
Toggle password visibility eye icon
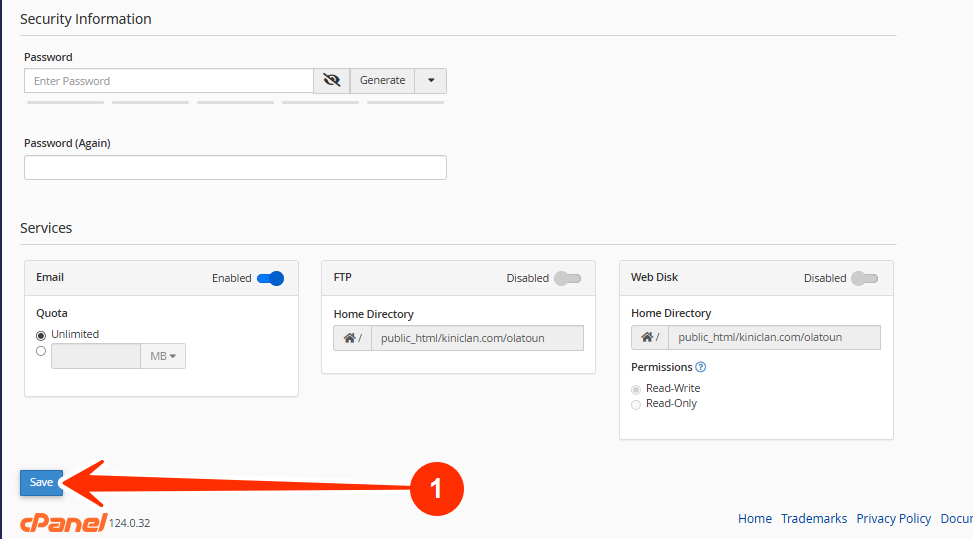tap(332, 81)
